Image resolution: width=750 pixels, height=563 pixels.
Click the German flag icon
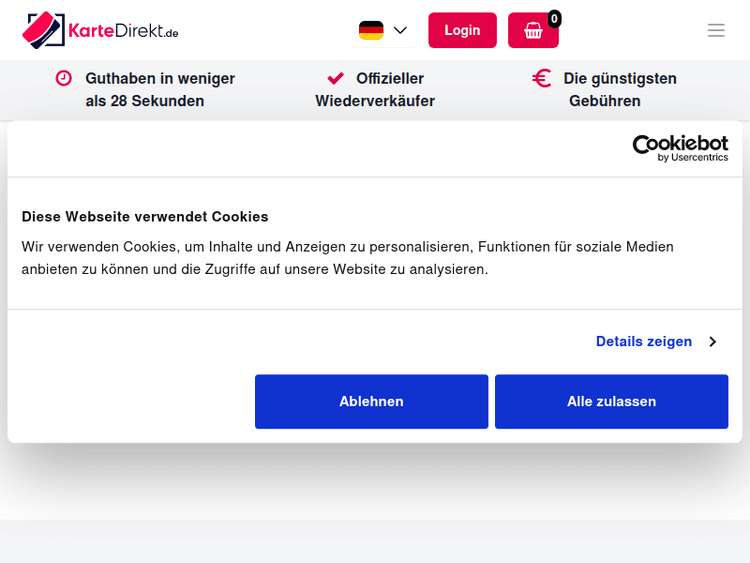tap(371, 30)
